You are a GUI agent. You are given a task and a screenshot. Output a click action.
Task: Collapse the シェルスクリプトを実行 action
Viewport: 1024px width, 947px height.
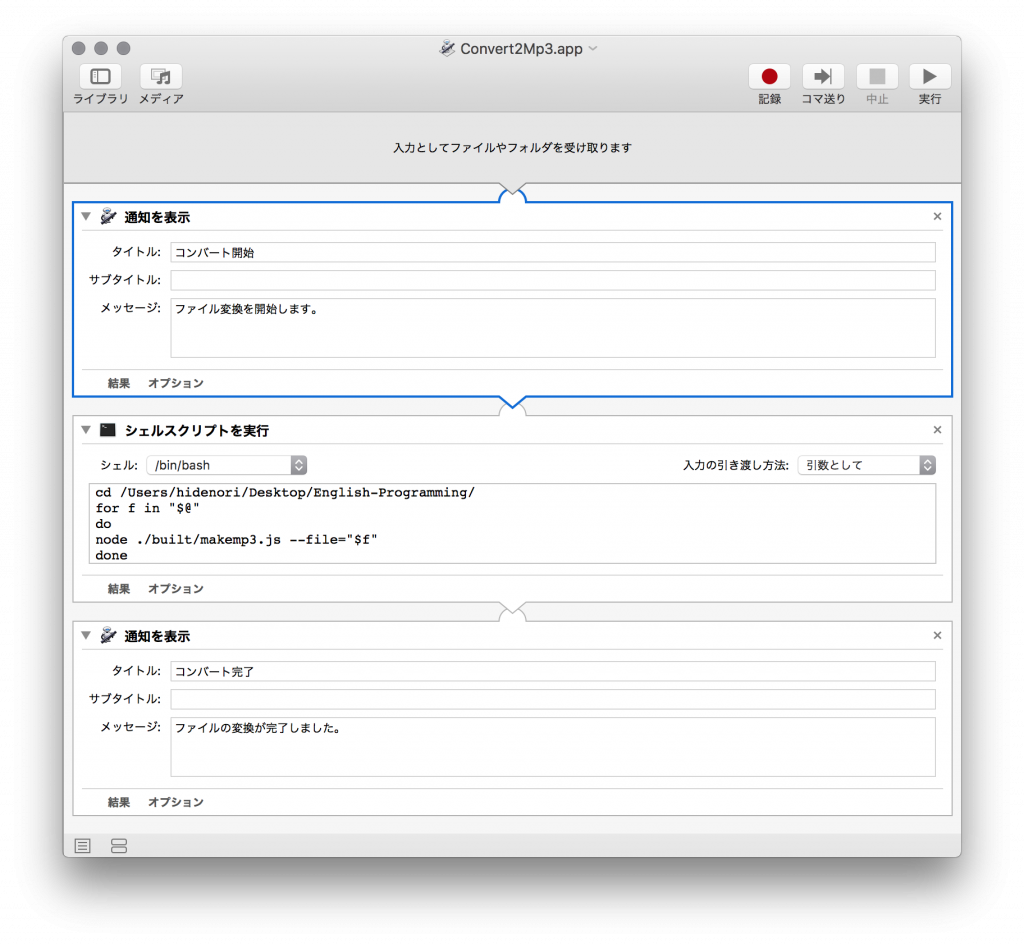86,430
